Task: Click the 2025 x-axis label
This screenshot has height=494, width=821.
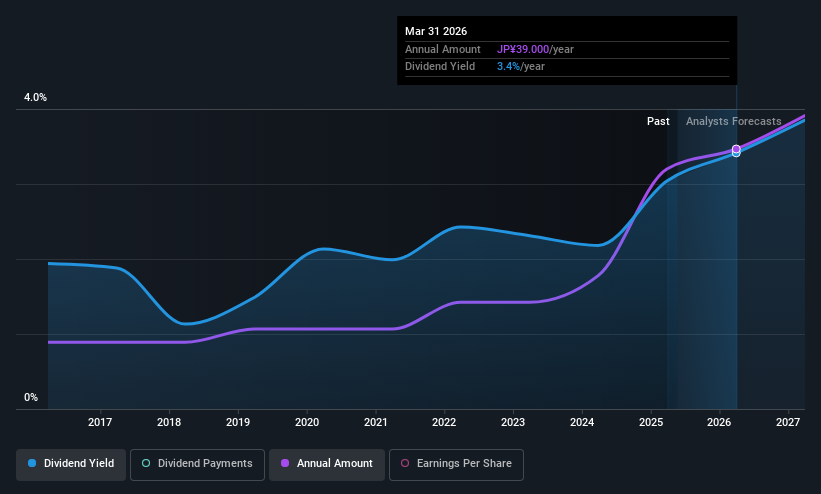Action: coord(651,422)
